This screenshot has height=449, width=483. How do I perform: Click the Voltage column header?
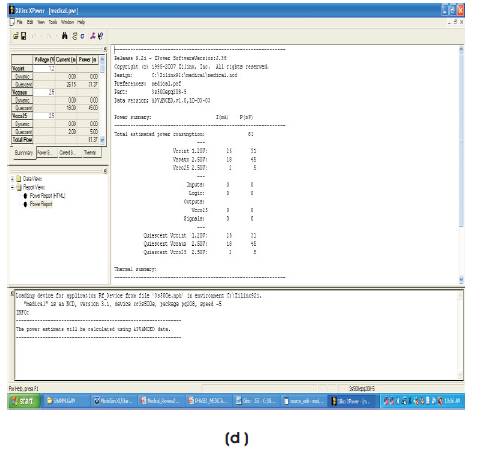44,60
